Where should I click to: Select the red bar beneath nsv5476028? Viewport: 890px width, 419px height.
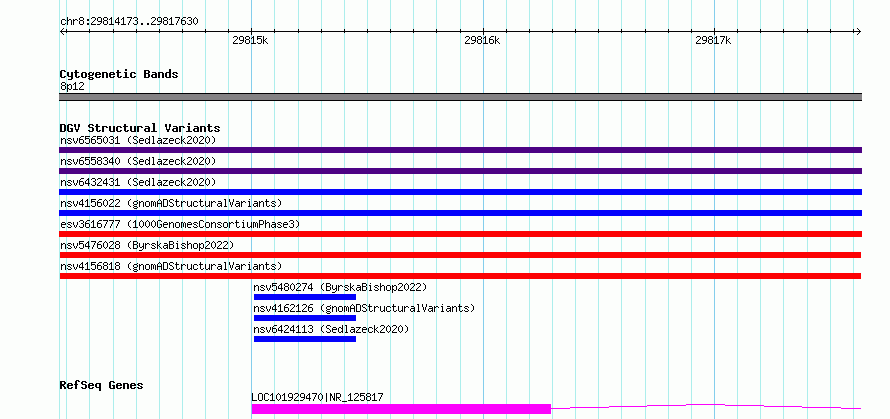coord(460,255)
